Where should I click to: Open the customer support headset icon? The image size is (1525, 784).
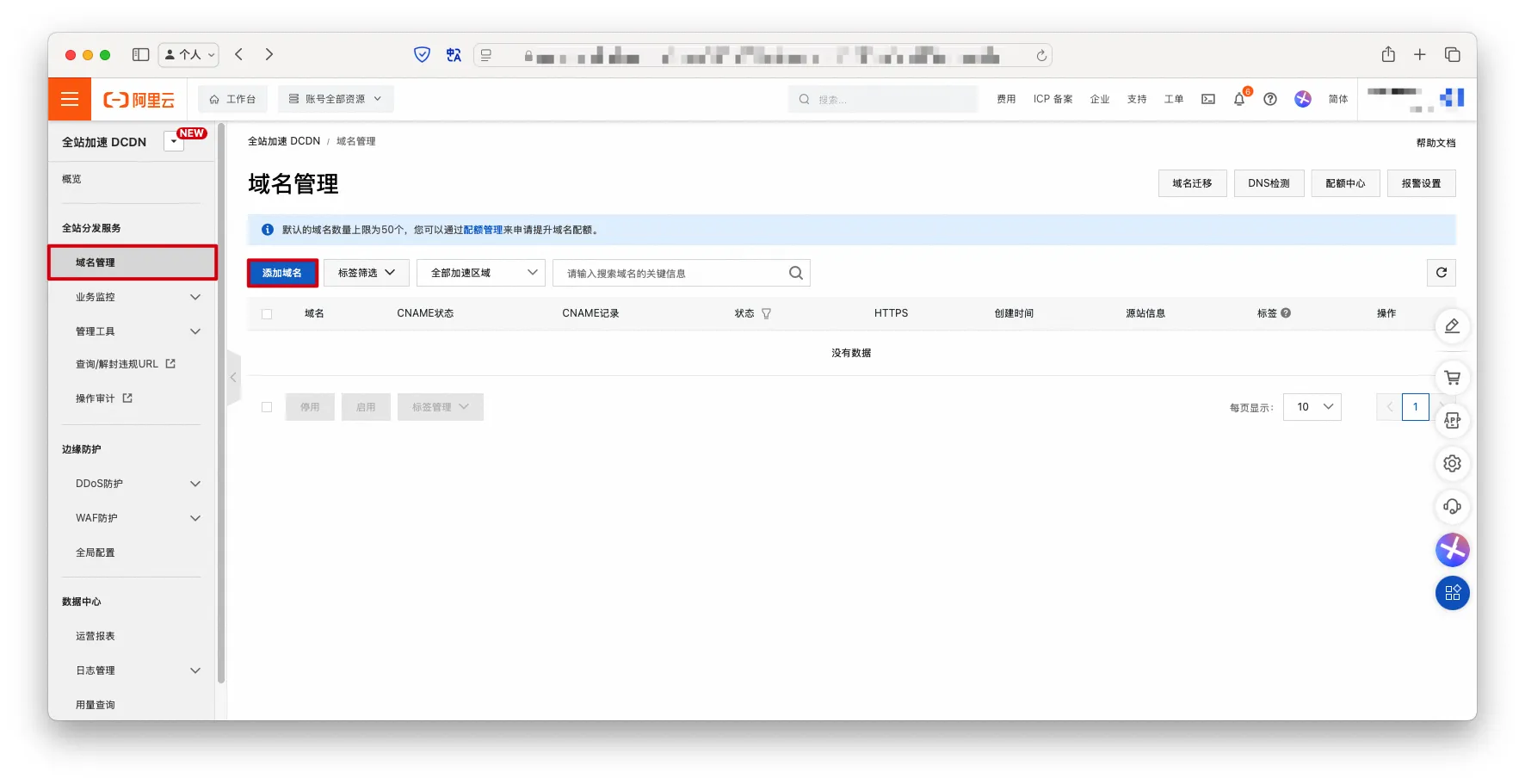pos(1452,507)
